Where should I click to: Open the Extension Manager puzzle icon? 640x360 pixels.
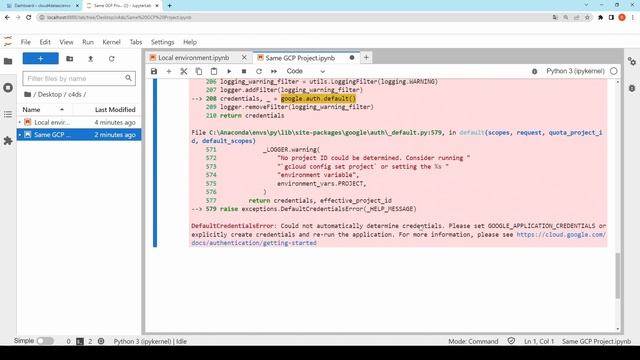(x=8, y=141)
